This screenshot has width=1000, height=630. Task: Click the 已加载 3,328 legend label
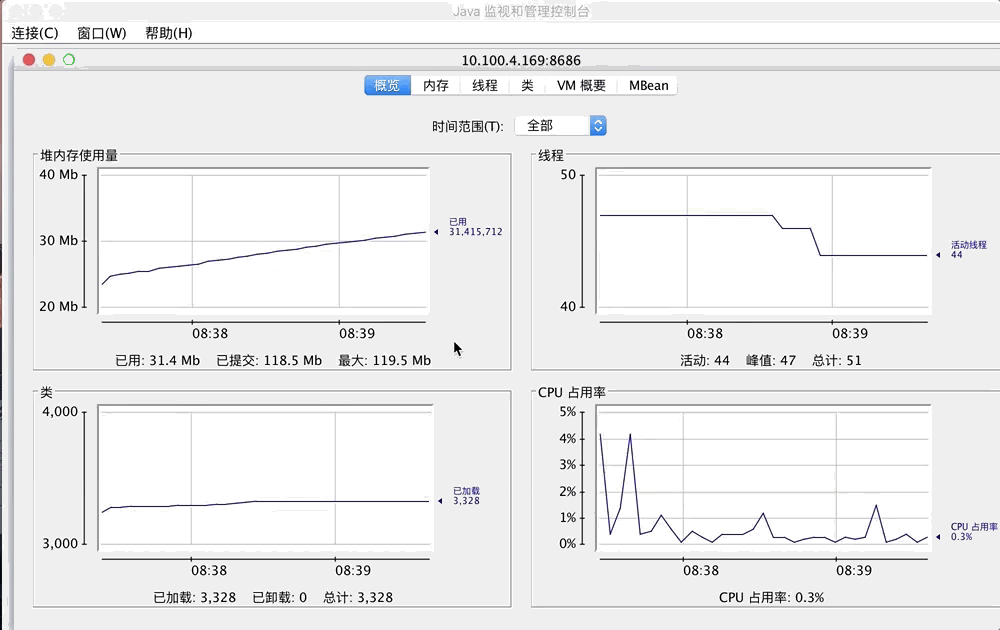(x=466, y=495)
